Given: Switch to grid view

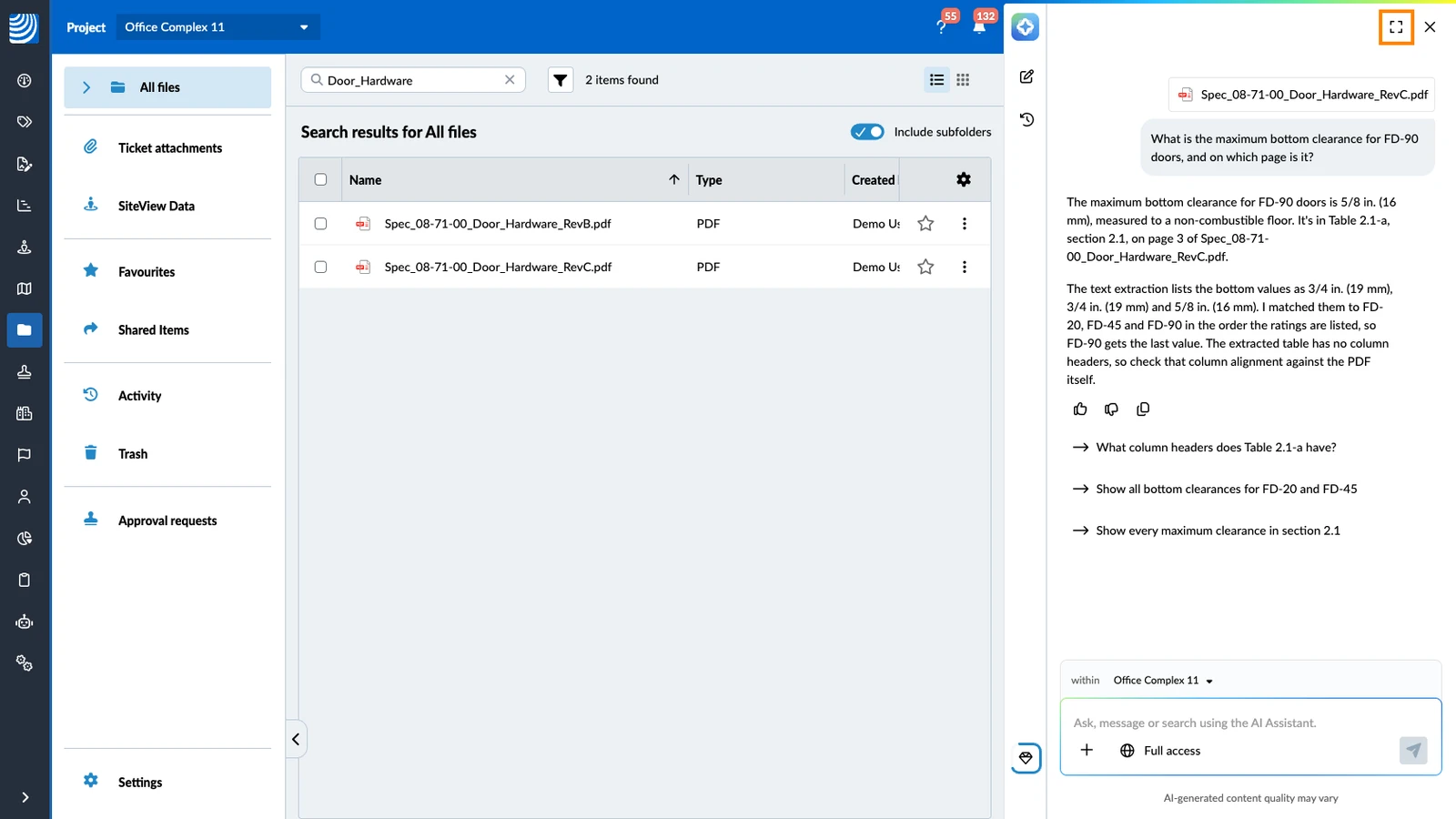Looking at the screenshot, I should 963,80.
